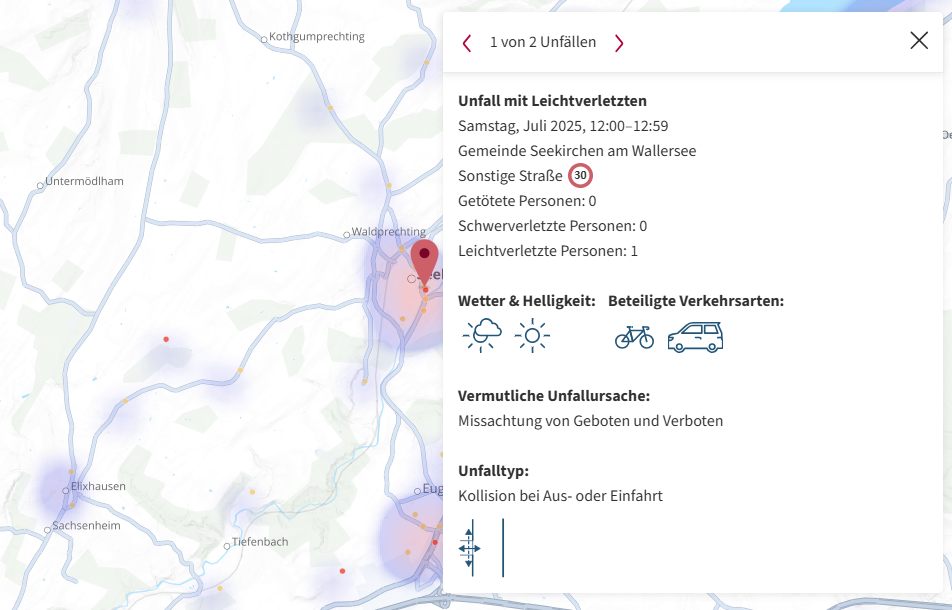Screen dimensions: 952x610
Task: Click the collision type diagram icon
Action: point(481,547)
